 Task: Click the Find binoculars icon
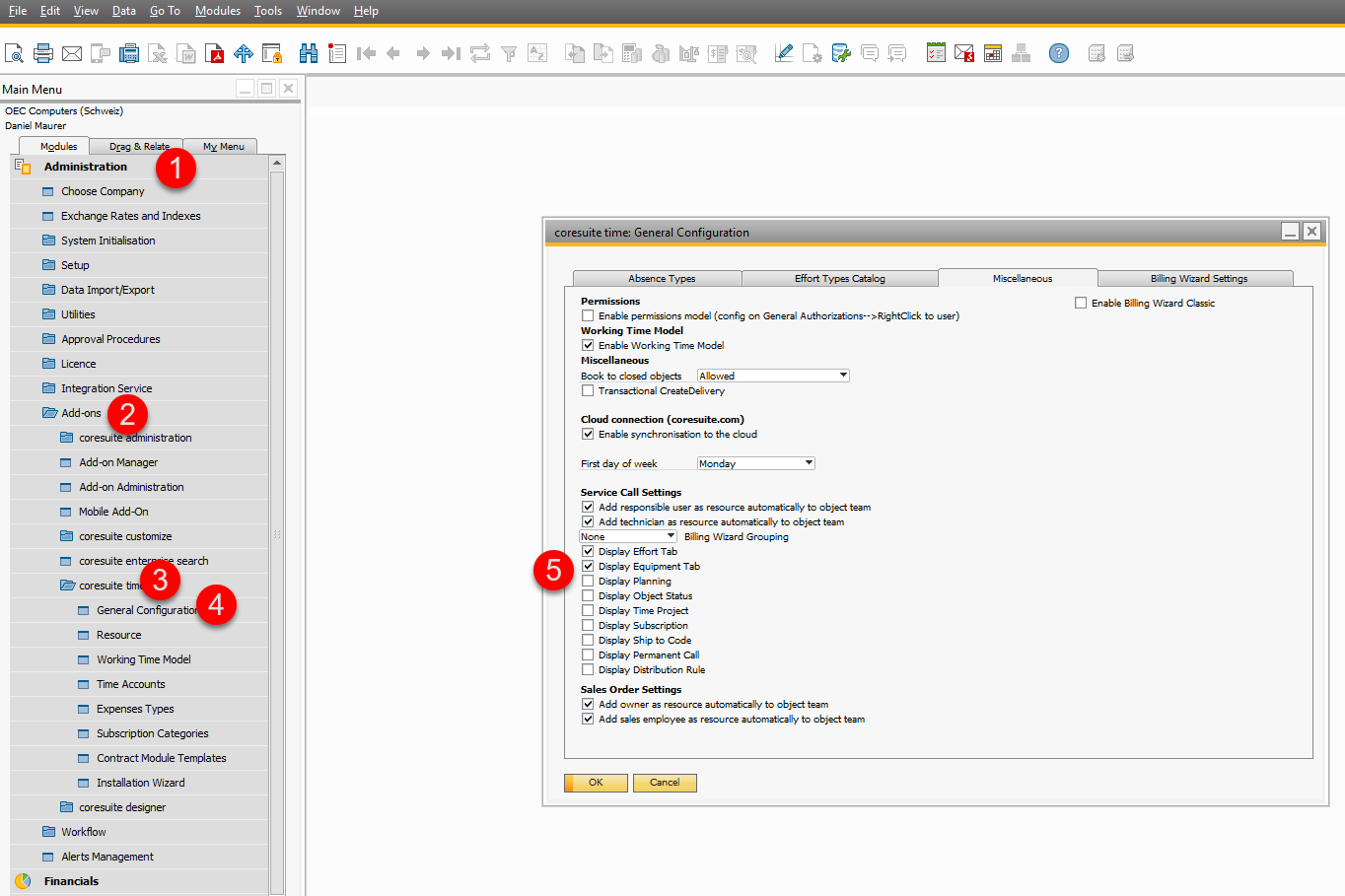(x=309, y=53)
